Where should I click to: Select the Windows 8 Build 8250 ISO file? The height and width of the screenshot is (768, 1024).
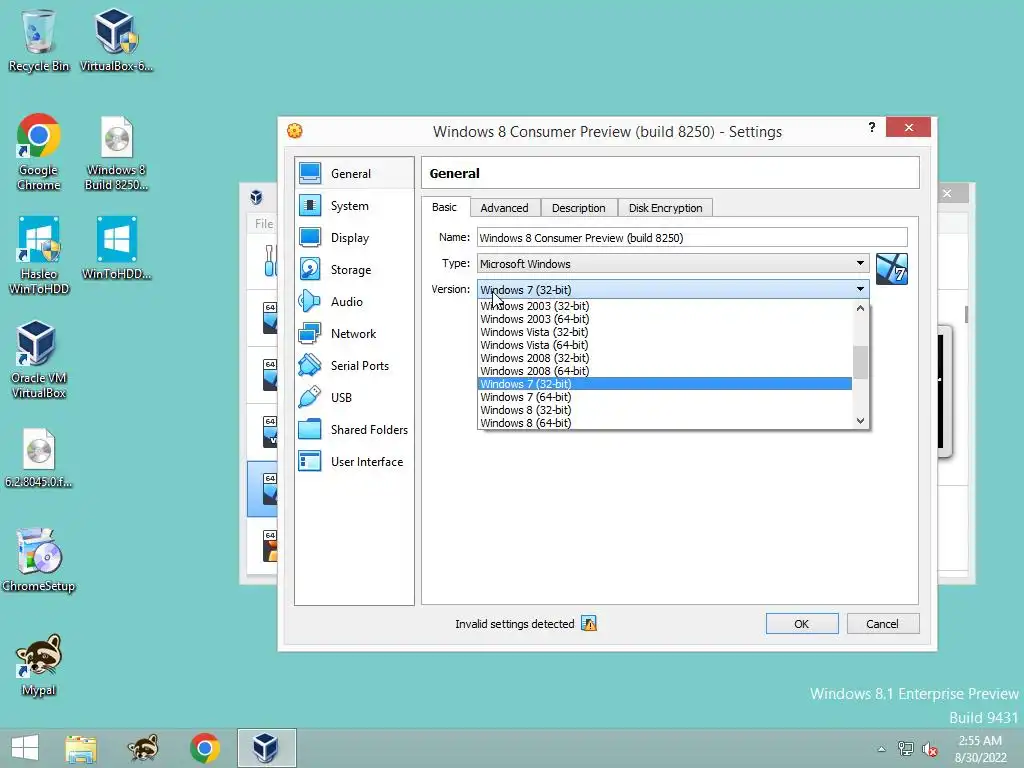pyautogui.click(x=116, y=153)
